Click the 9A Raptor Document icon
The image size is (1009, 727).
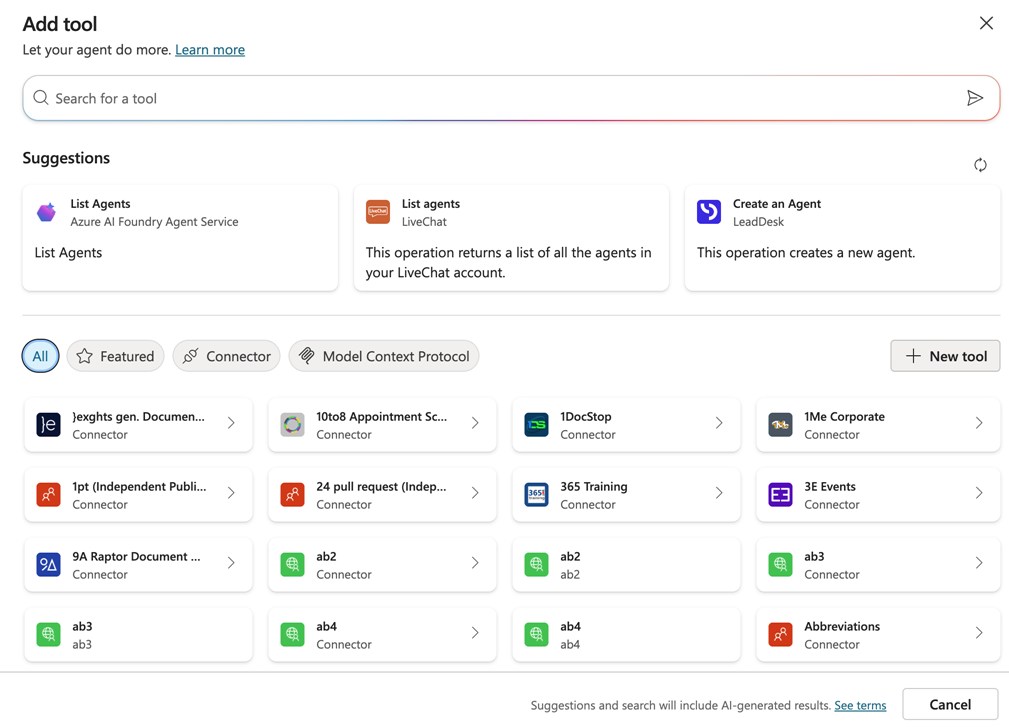[48, 564]
